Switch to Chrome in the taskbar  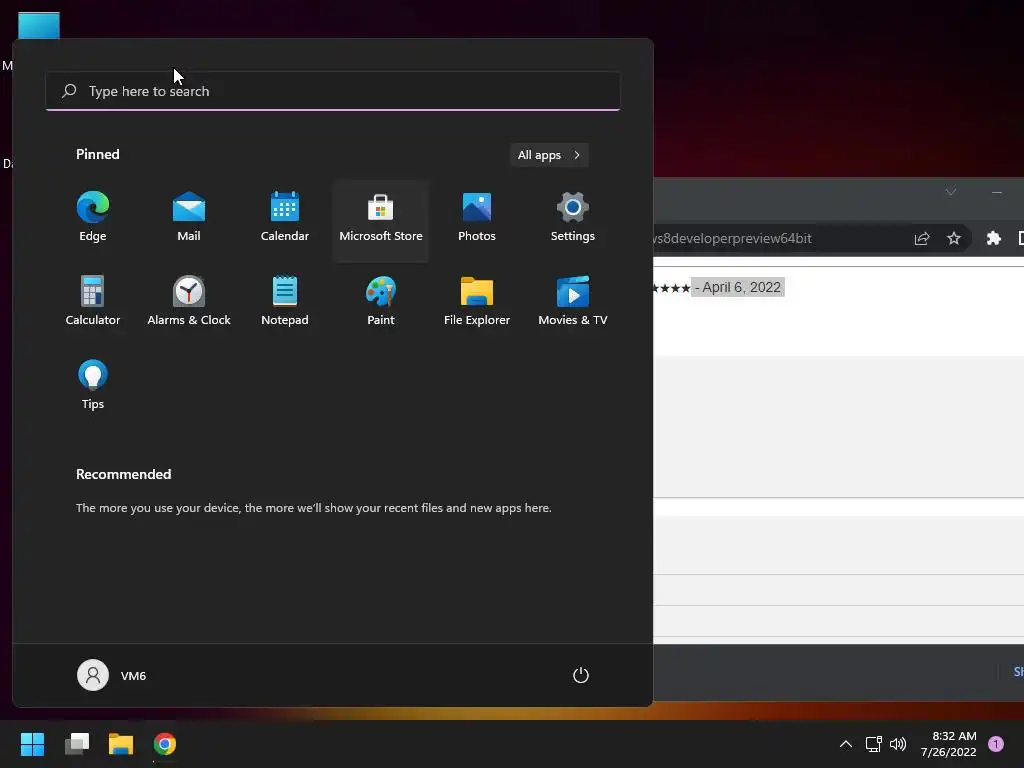click(x=165, y=744)
